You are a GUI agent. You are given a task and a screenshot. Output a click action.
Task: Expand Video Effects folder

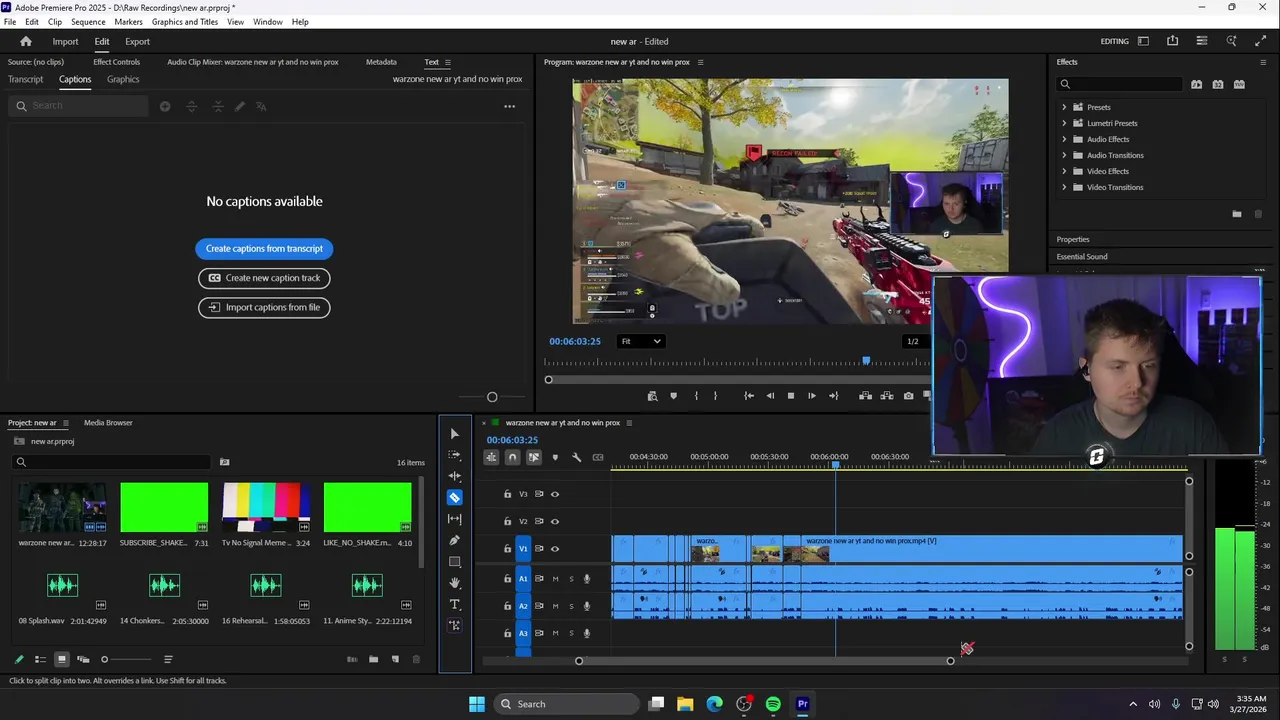pyautogui.click(x=1064, y=171)
